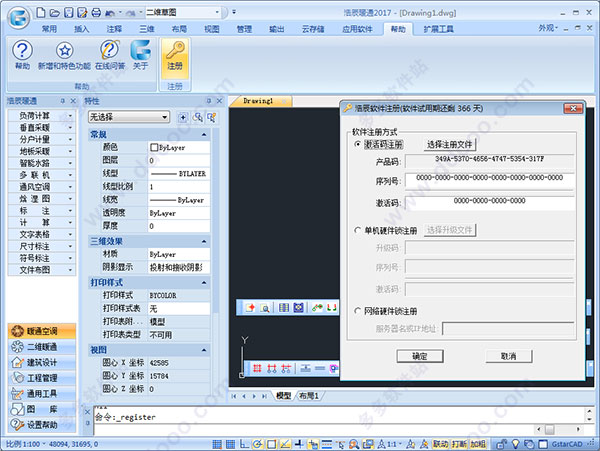Switch to the 扩展工具 ribbon tab
The image size is (600, 451).
439,29
